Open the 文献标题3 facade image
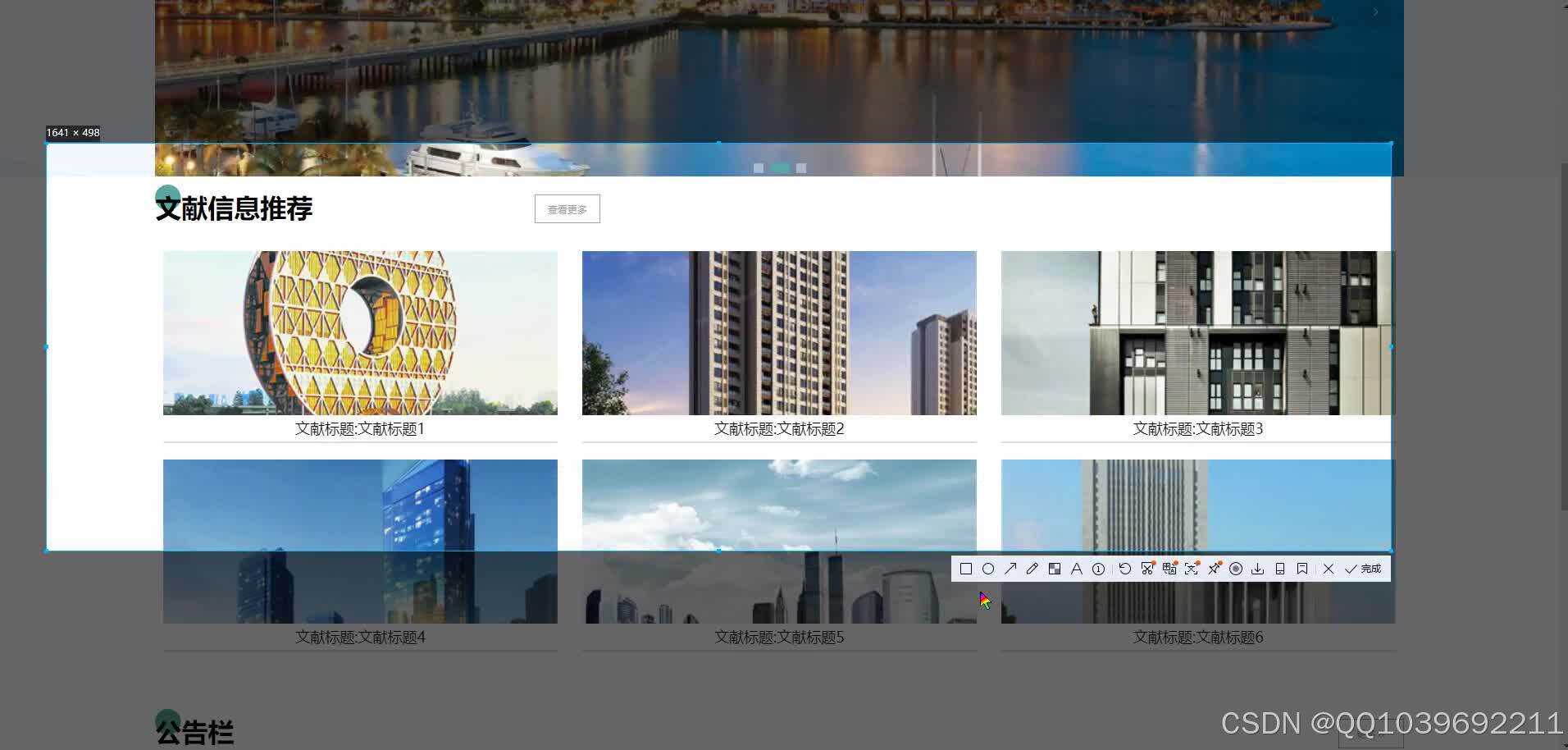This screenshot has height=750, width=1568. (x=1198, y=333)
